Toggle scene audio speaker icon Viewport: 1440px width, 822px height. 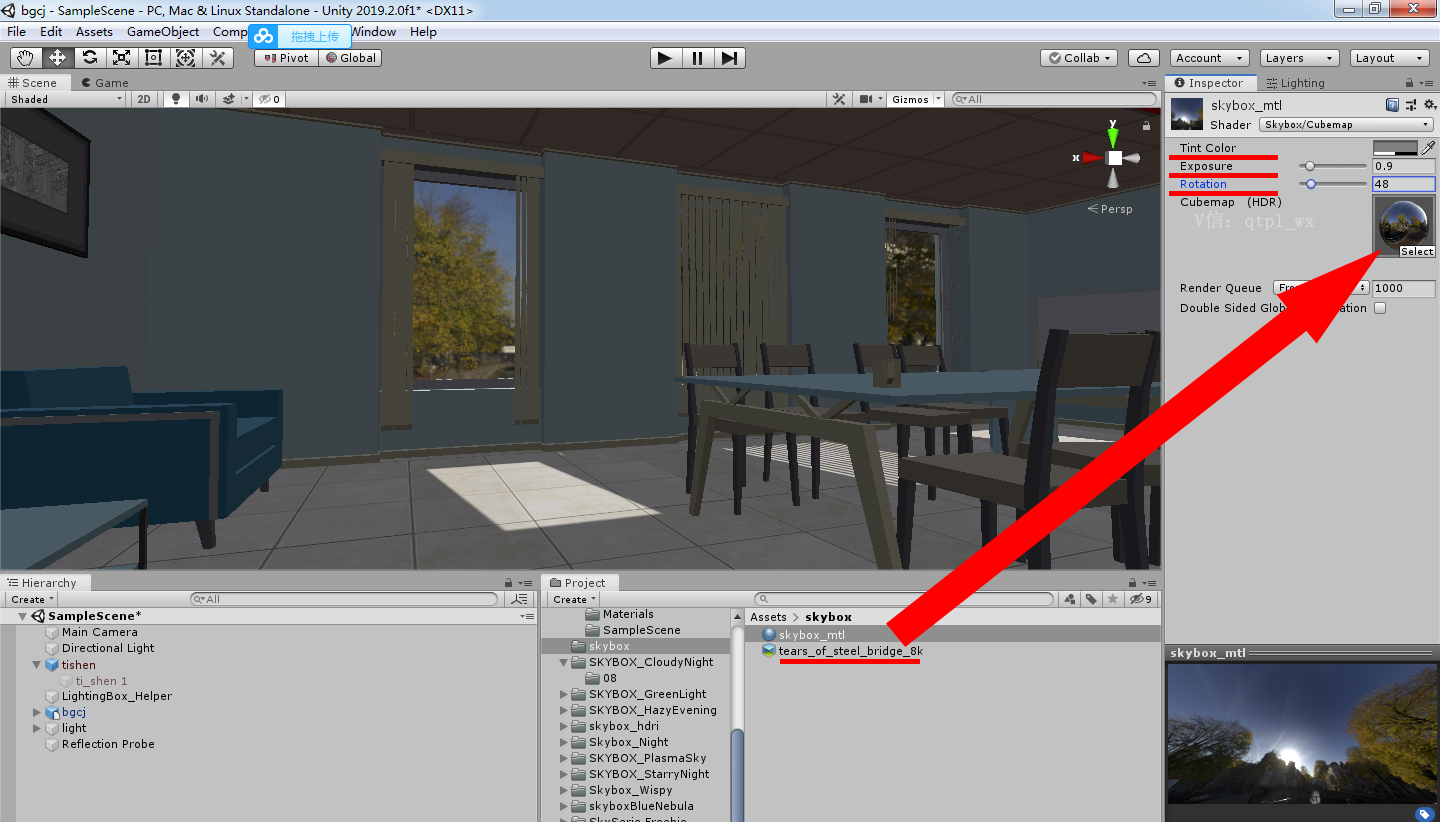tap(202, 99)
